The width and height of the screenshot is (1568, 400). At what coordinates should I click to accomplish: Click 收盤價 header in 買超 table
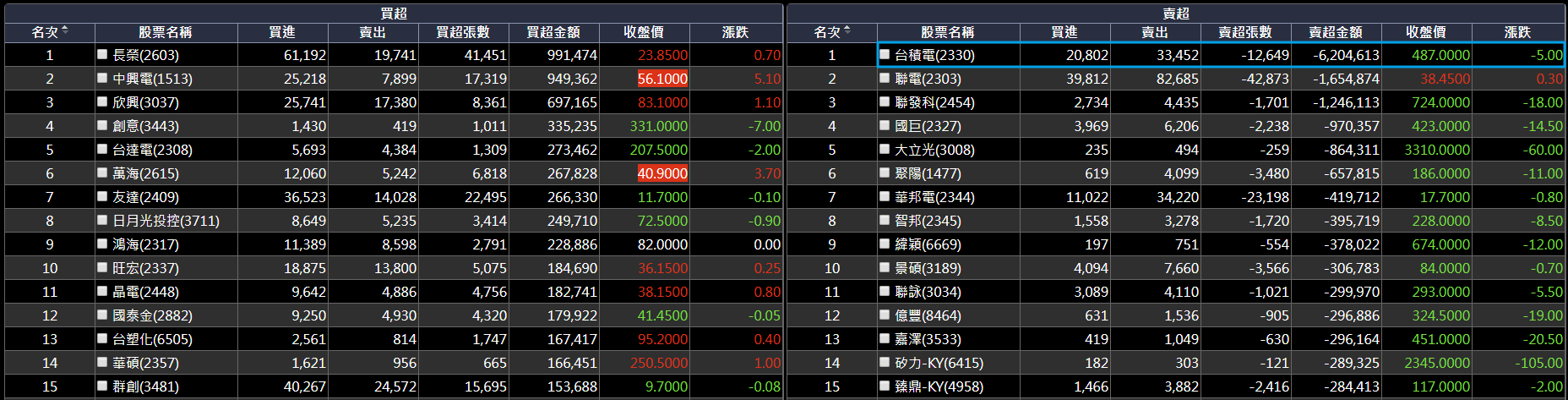[x=644, y=32]
